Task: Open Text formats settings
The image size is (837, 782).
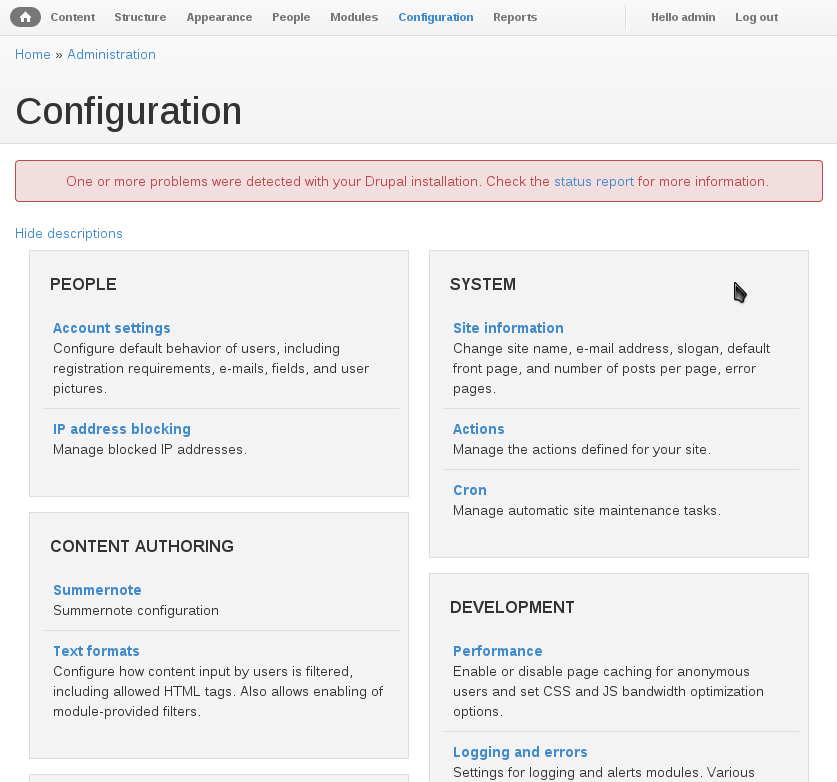Action: coord(96,651)
